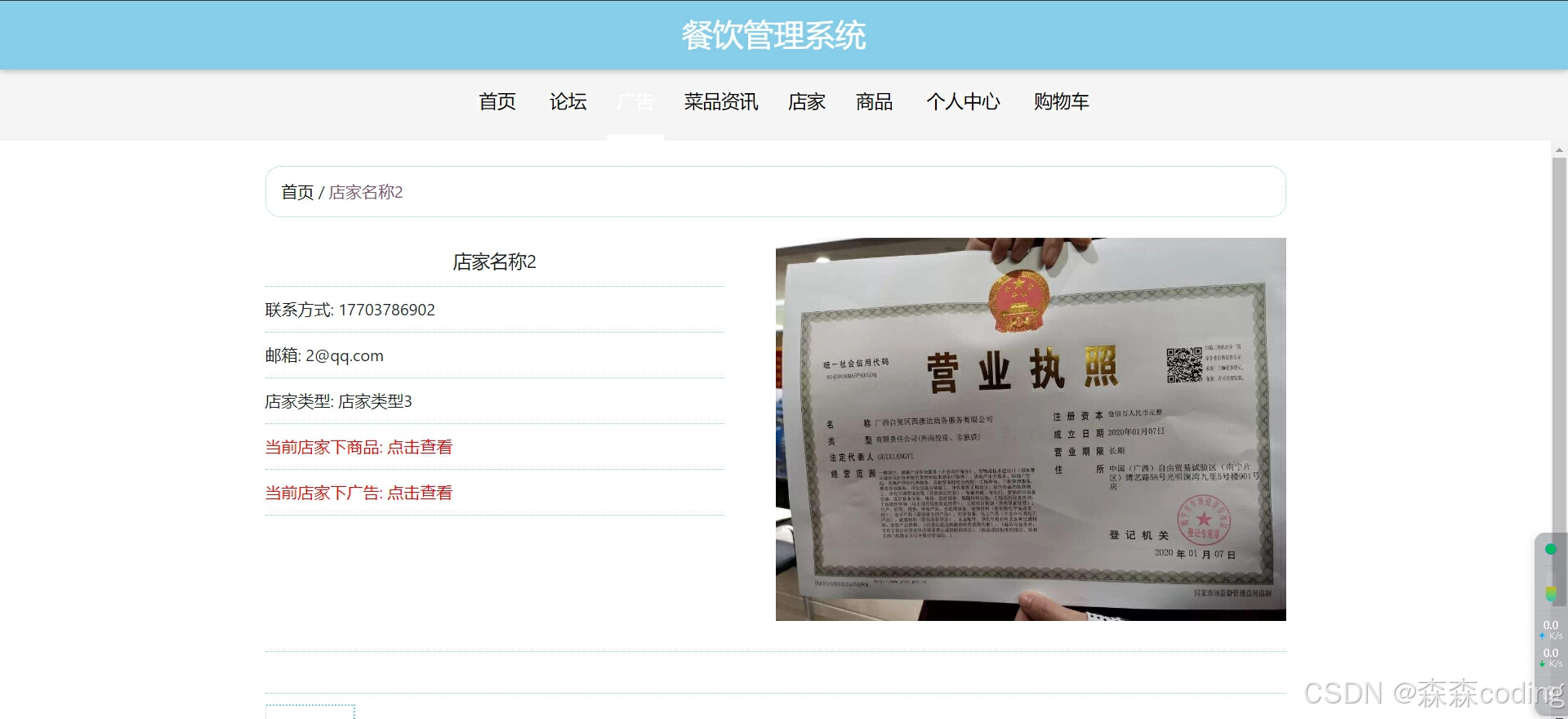View products via 当前店家下商品 点击查看
Viewport: 1568px width, 719px height.
tap(359, 447)
